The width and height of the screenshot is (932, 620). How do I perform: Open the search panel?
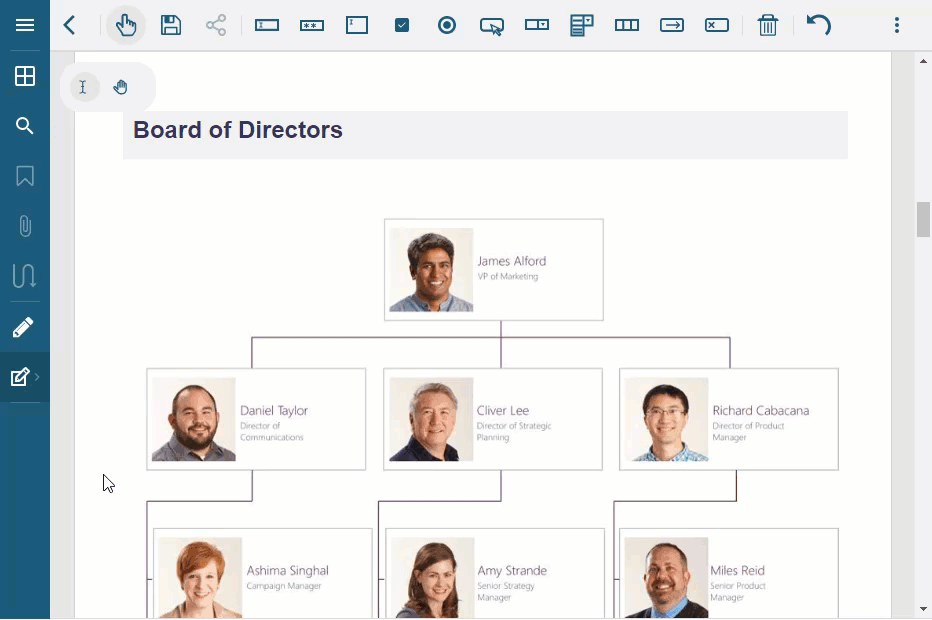24,126
